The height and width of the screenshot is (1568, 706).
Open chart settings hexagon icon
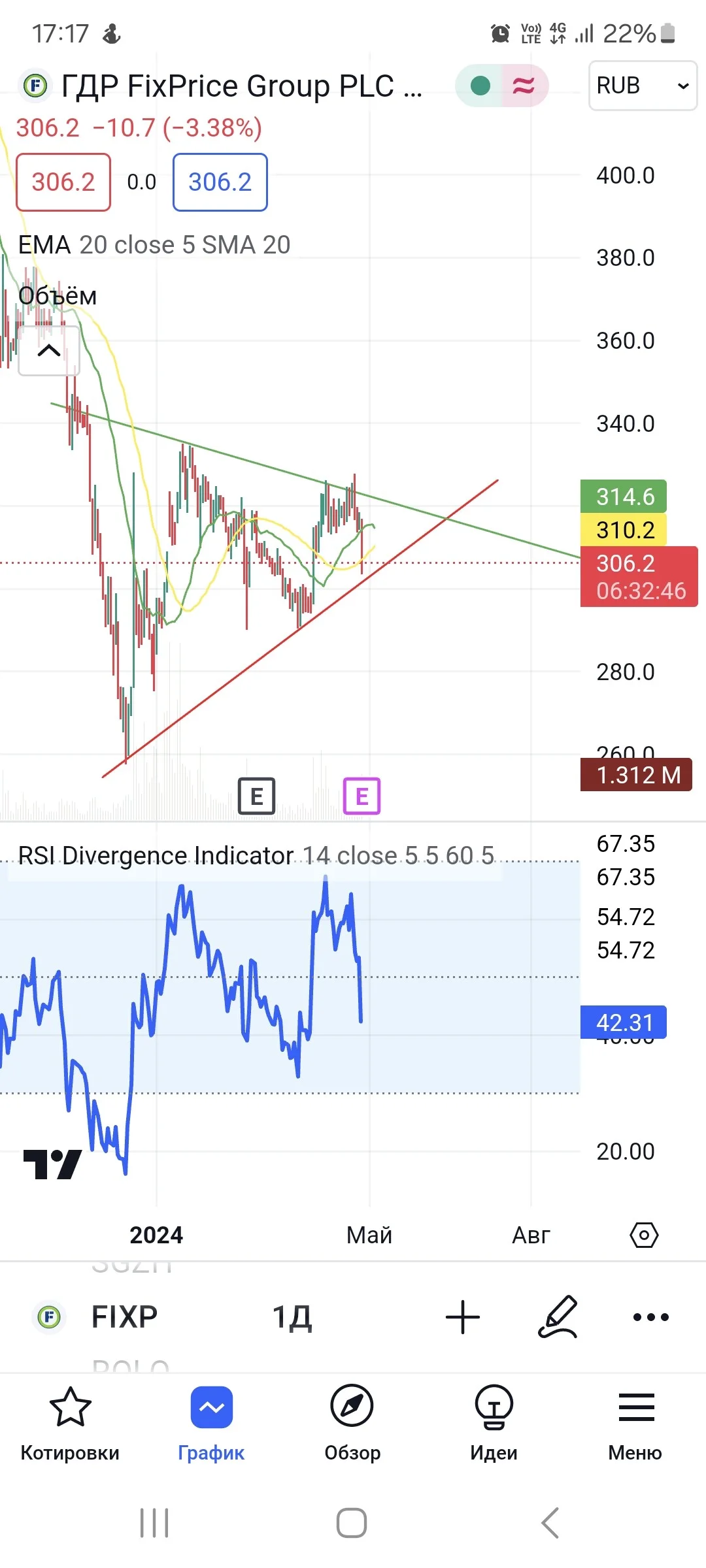pos(644,1235)
